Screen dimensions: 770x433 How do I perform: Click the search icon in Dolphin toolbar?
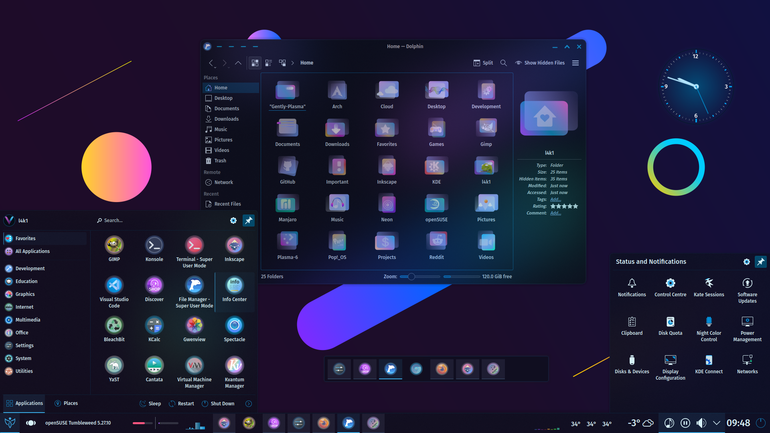coord(503,63)
